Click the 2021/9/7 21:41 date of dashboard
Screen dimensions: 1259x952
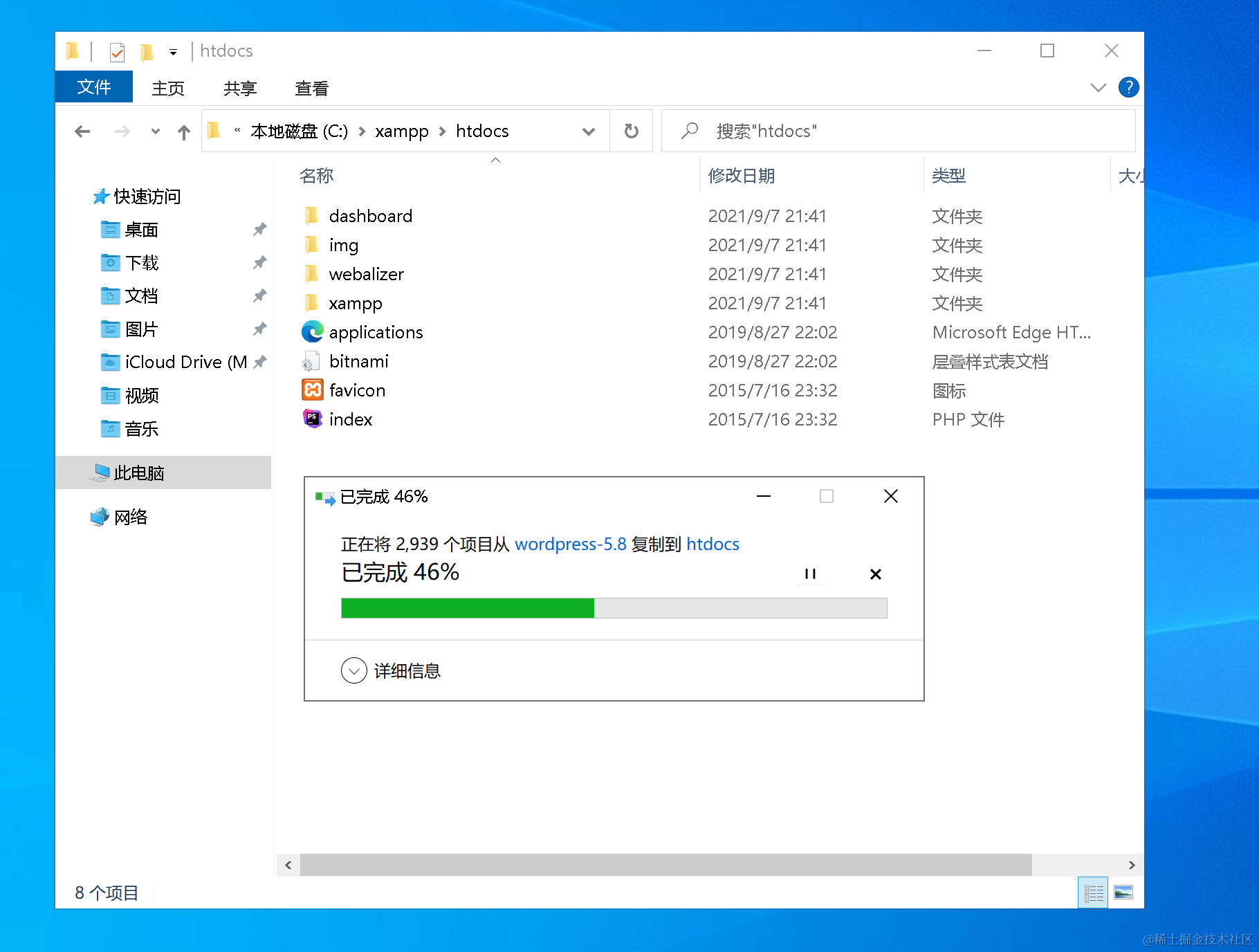tap(767, 216)
